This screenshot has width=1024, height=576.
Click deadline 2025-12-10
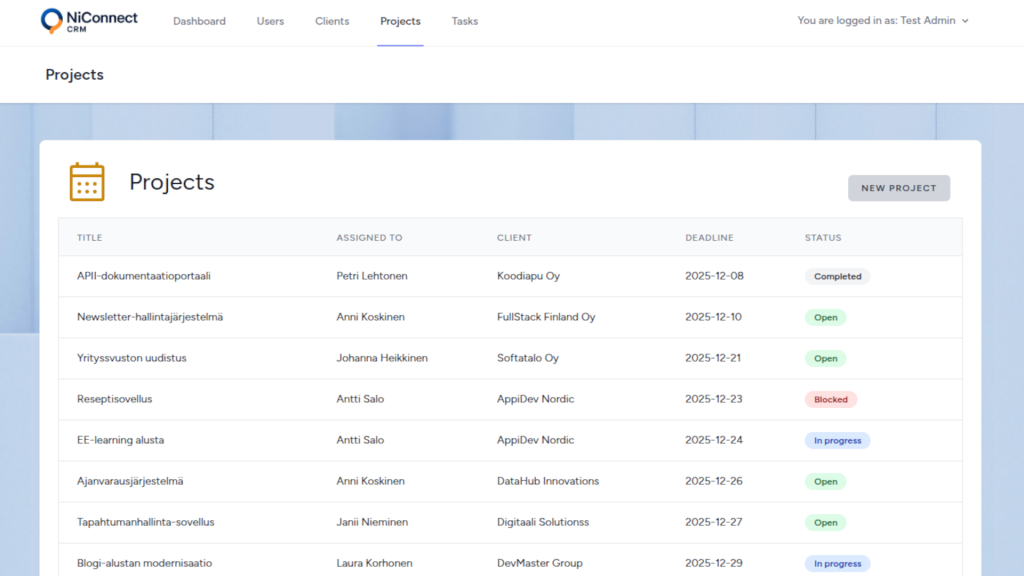tap(713, 317)
